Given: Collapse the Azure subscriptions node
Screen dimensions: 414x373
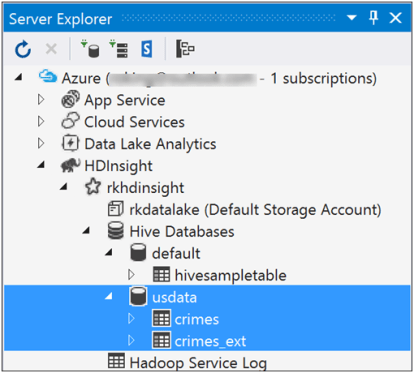Looking at the screenshot, I should click(x=19, y=77).
